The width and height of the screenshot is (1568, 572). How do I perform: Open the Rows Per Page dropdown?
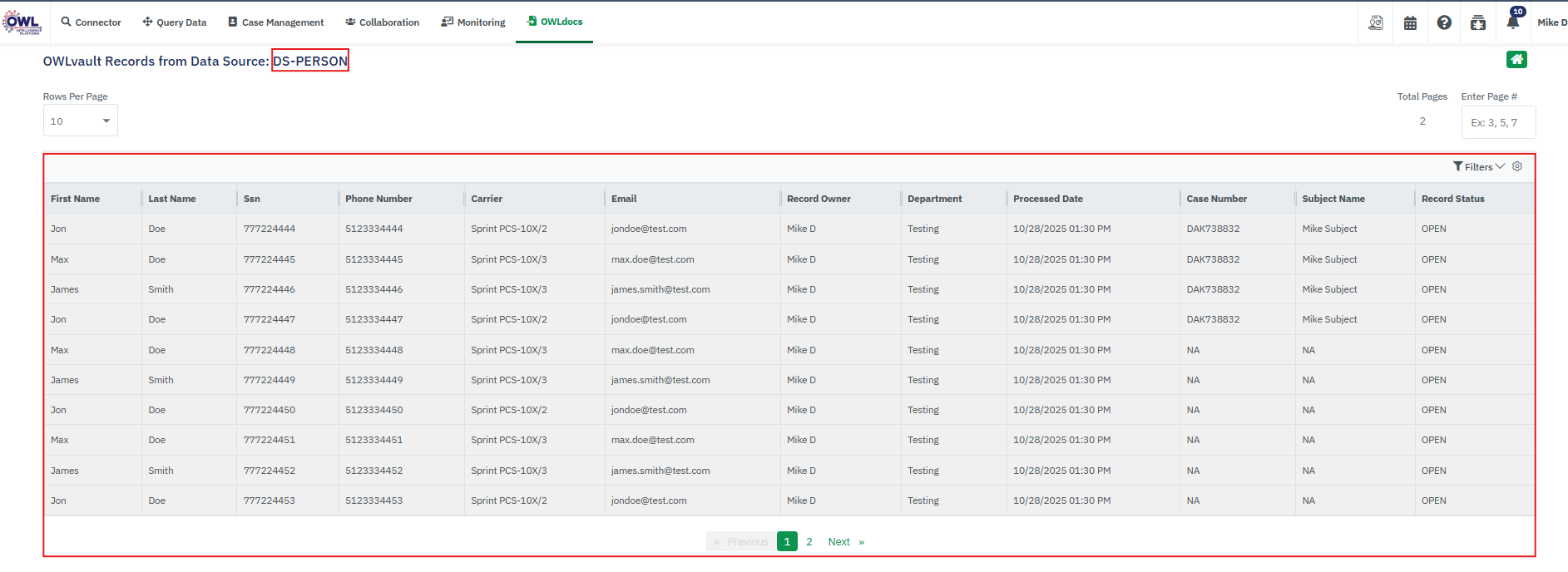click(80, 121)
